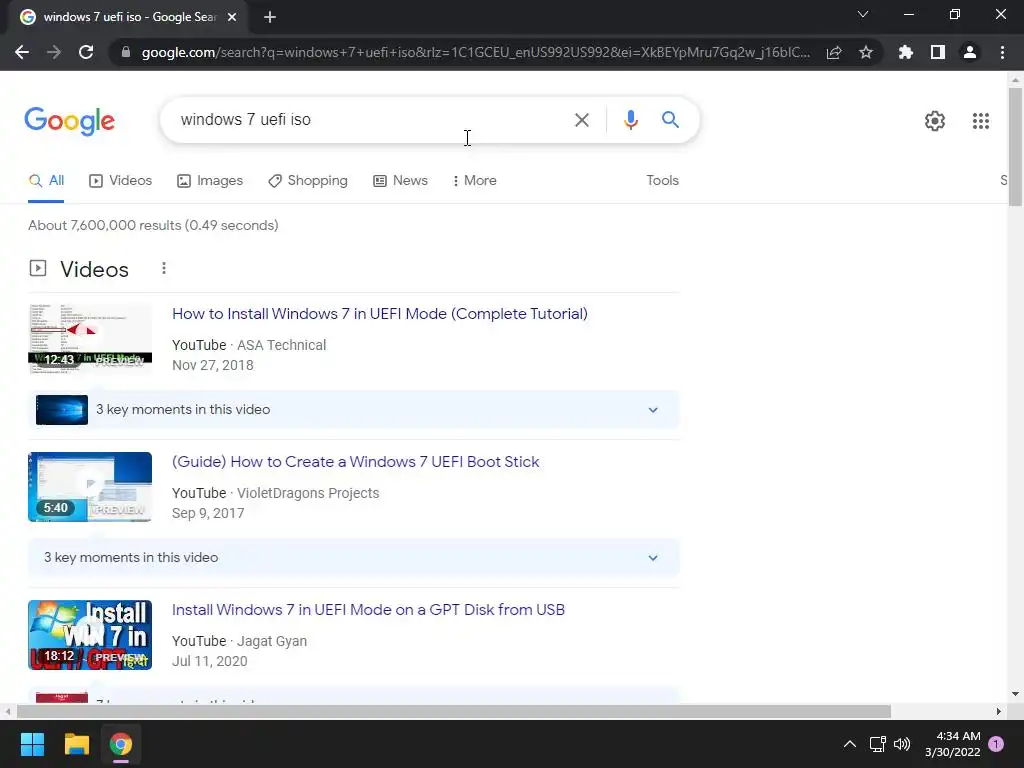Go to Google homepage via logo

click(x=70, y=121)
